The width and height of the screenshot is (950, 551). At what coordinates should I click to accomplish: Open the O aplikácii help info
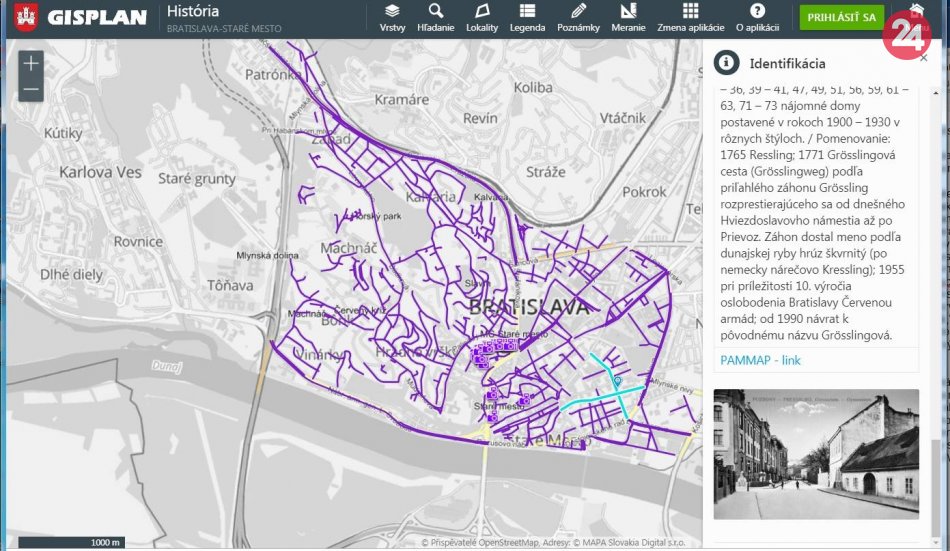(x=757, y=17)
